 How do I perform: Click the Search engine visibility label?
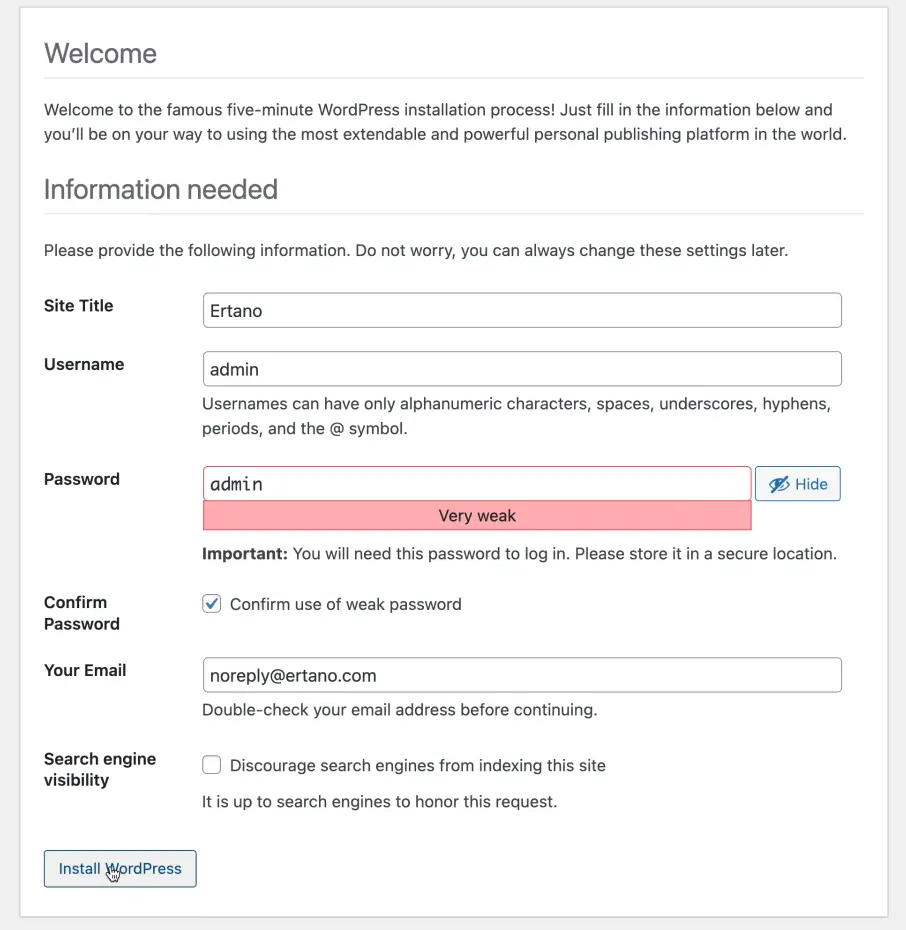[100, 769]
